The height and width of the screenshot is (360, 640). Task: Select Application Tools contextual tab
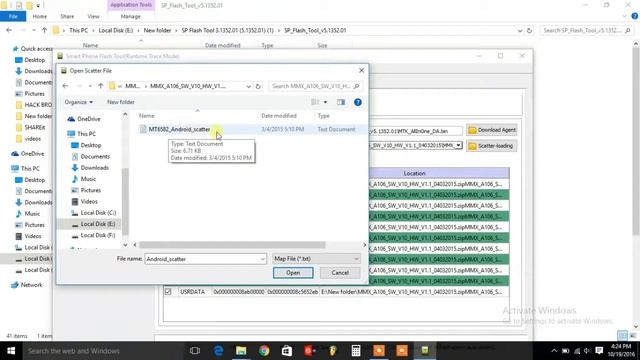[131, 5]
